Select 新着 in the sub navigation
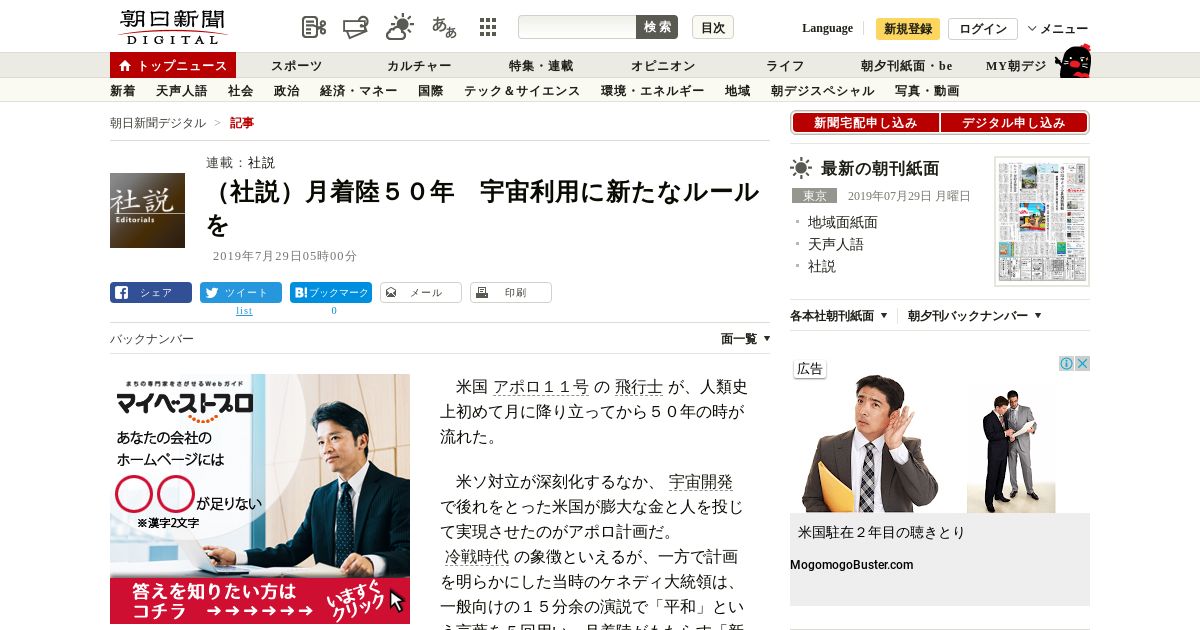The image size is (1200, 630). pyautogui.click(x=123, y=91)
